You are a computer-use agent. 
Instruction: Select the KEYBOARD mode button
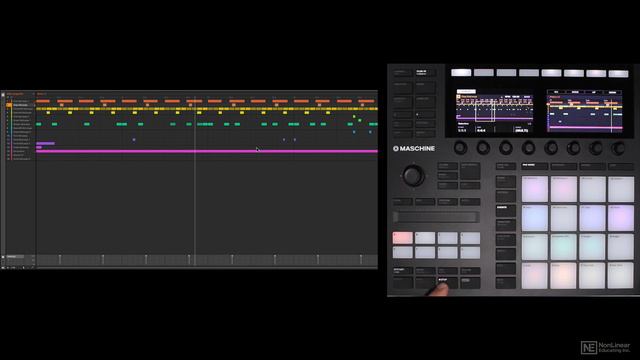point(564,166)
